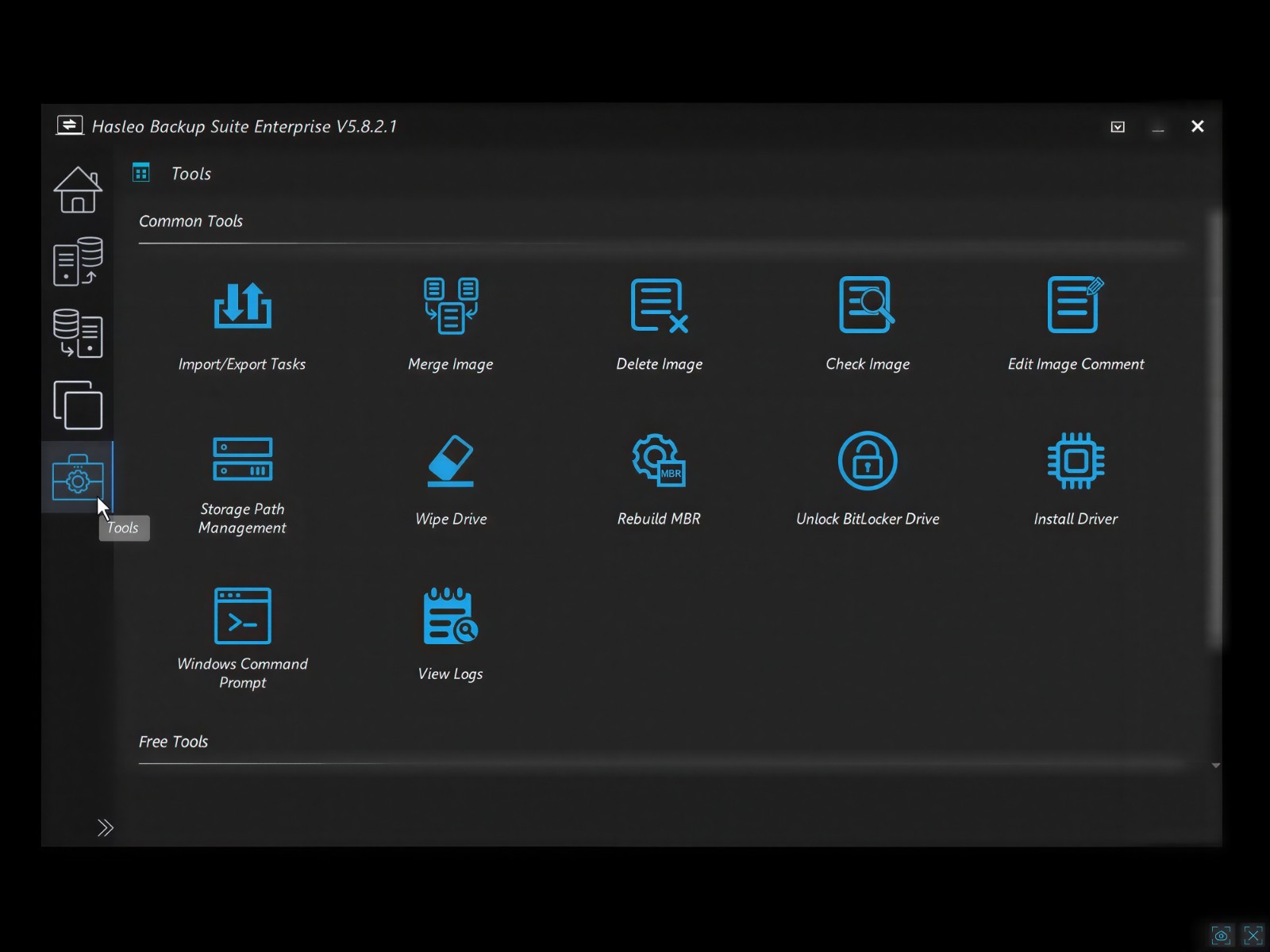Launch the Windows Command Prompt icon
The width and height of the screenshot is (1270, 952).
point(242,616)
